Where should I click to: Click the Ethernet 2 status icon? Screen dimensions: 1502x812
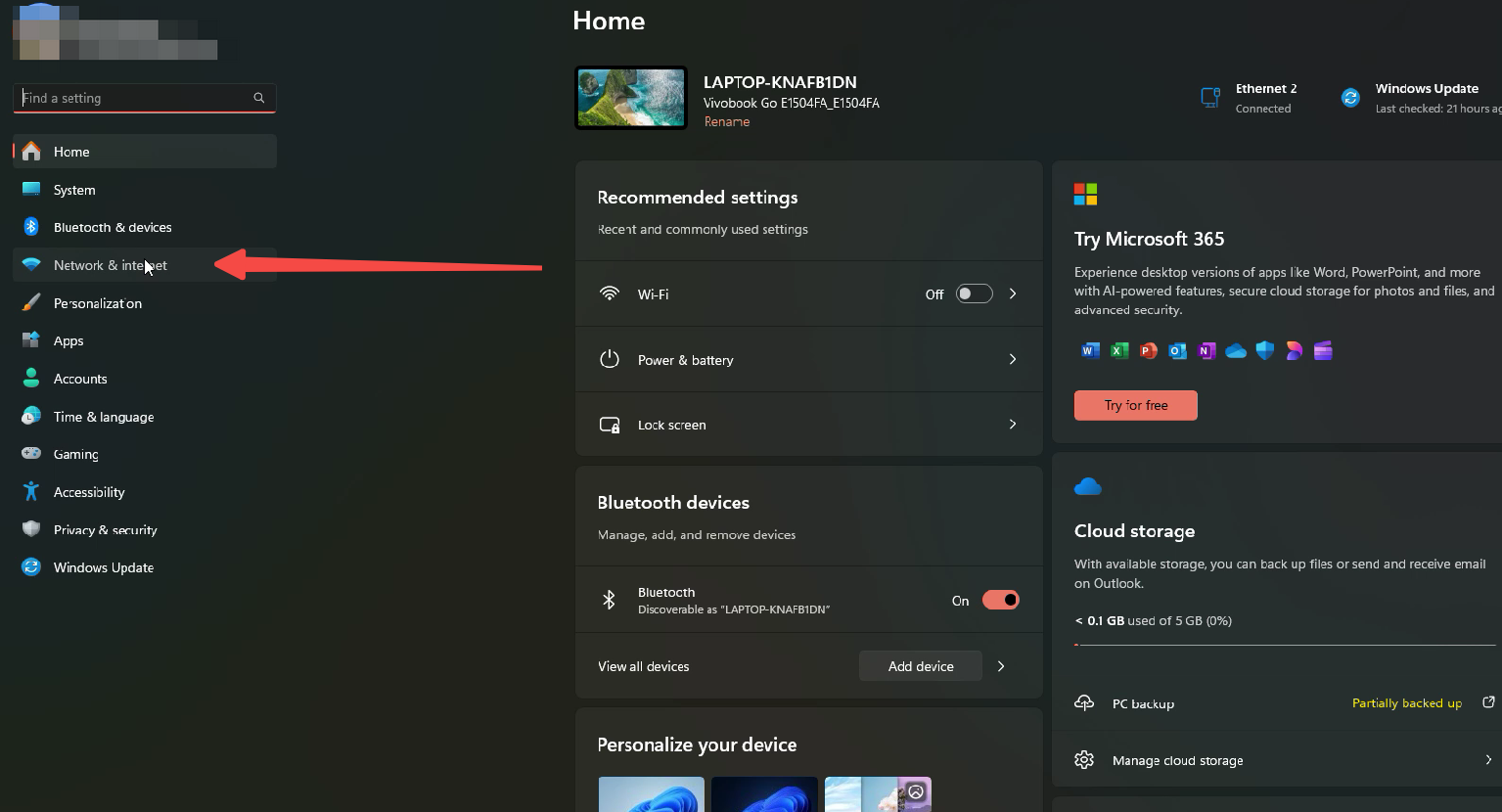click(1210, 98)
